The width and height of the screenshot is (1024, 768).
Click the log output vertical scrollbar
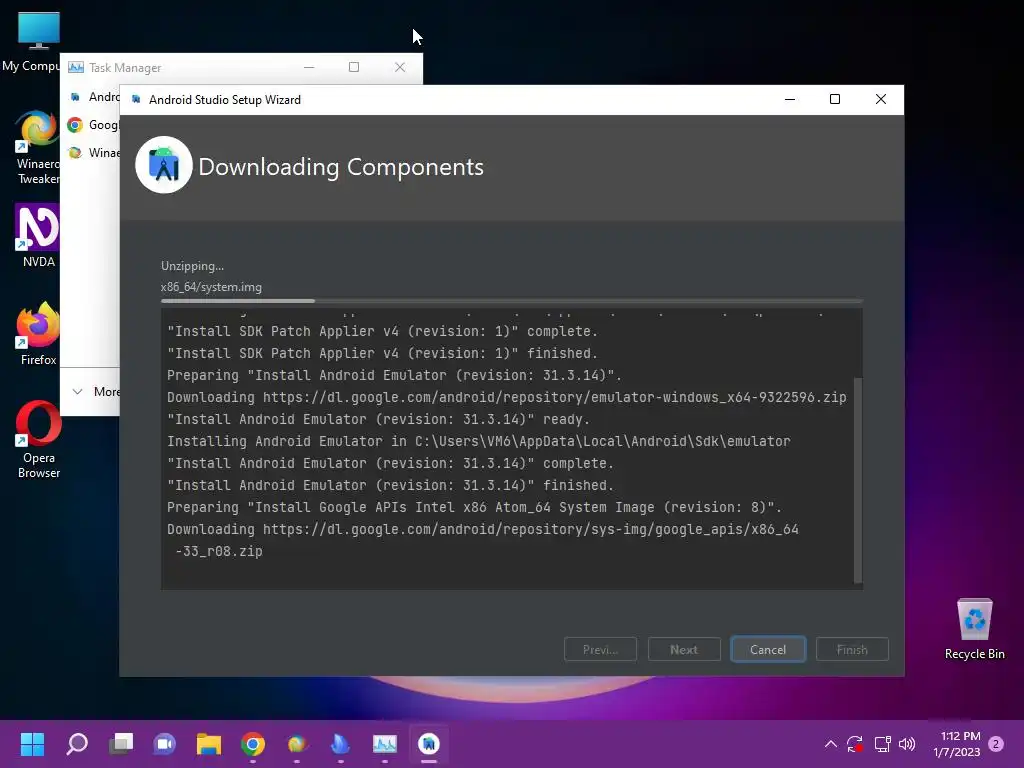tap(858, 480)
